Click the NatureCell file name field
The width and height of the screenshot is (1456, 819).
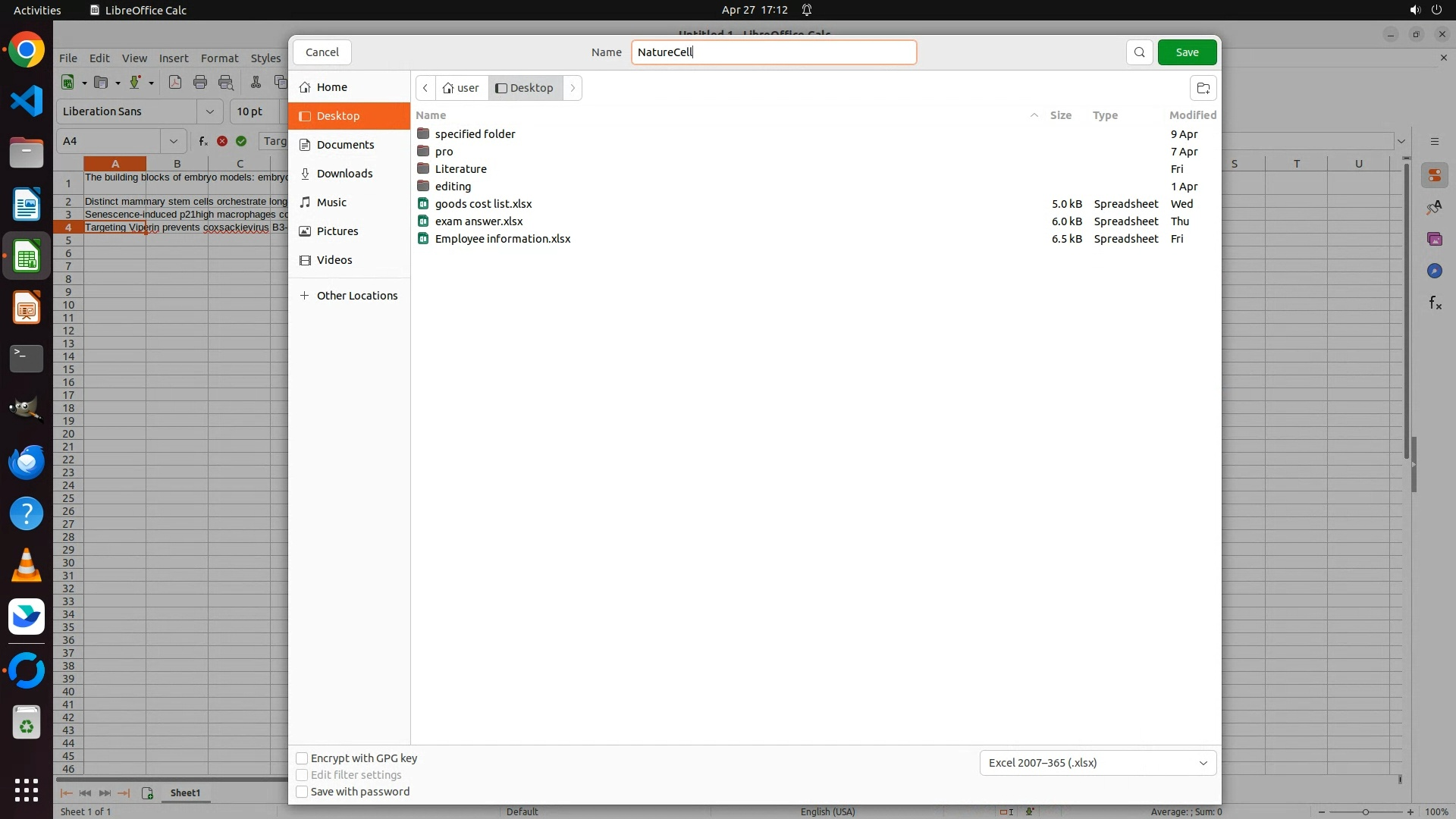pos(773,52)
